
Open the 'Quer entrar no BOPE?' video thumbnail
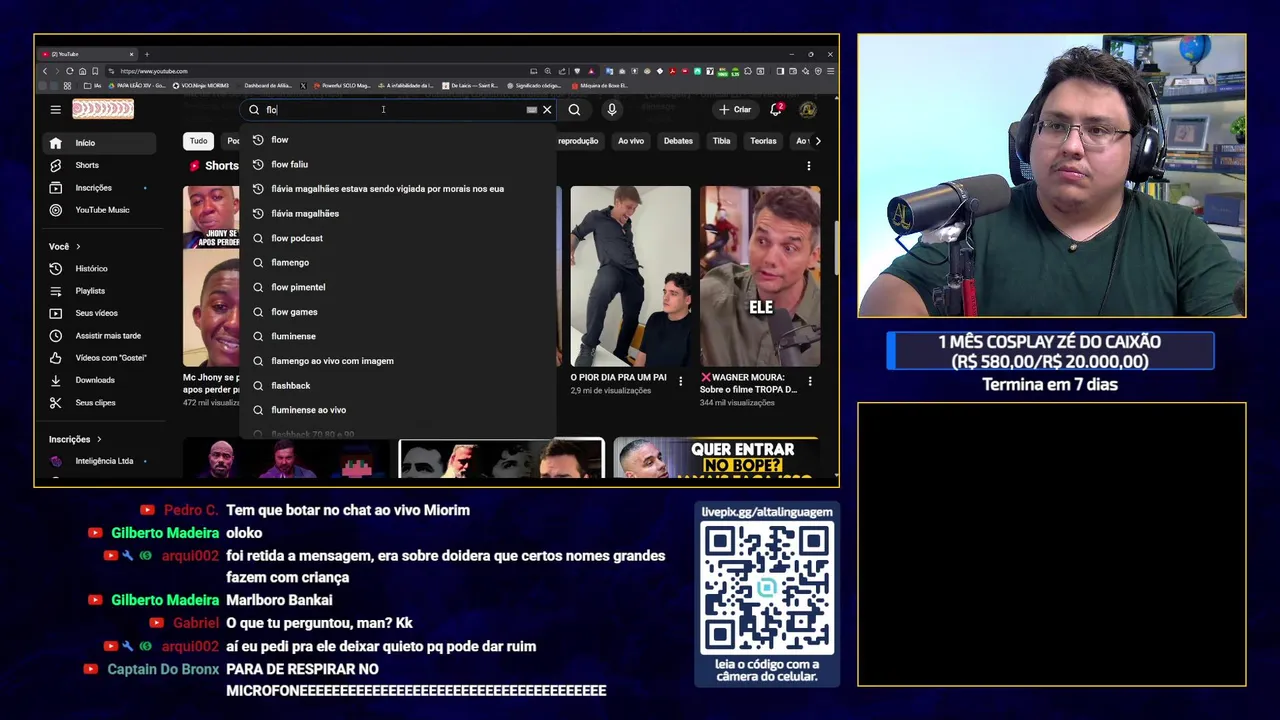[716, 458]
